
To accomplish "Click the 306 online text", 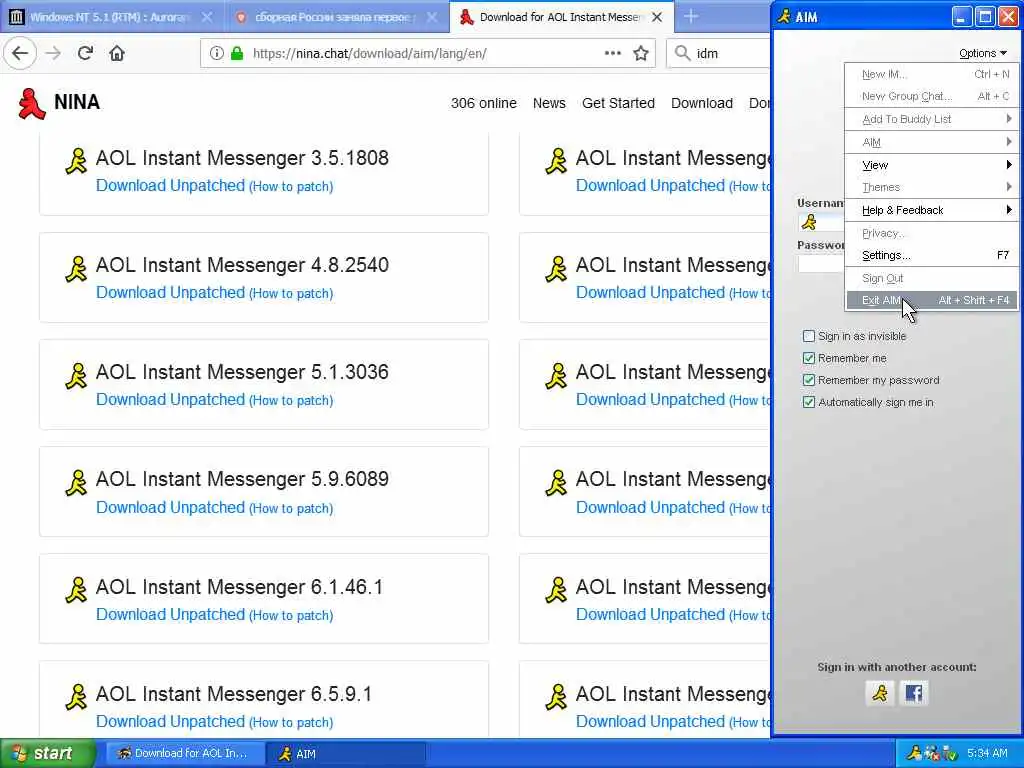I will 483,103.
